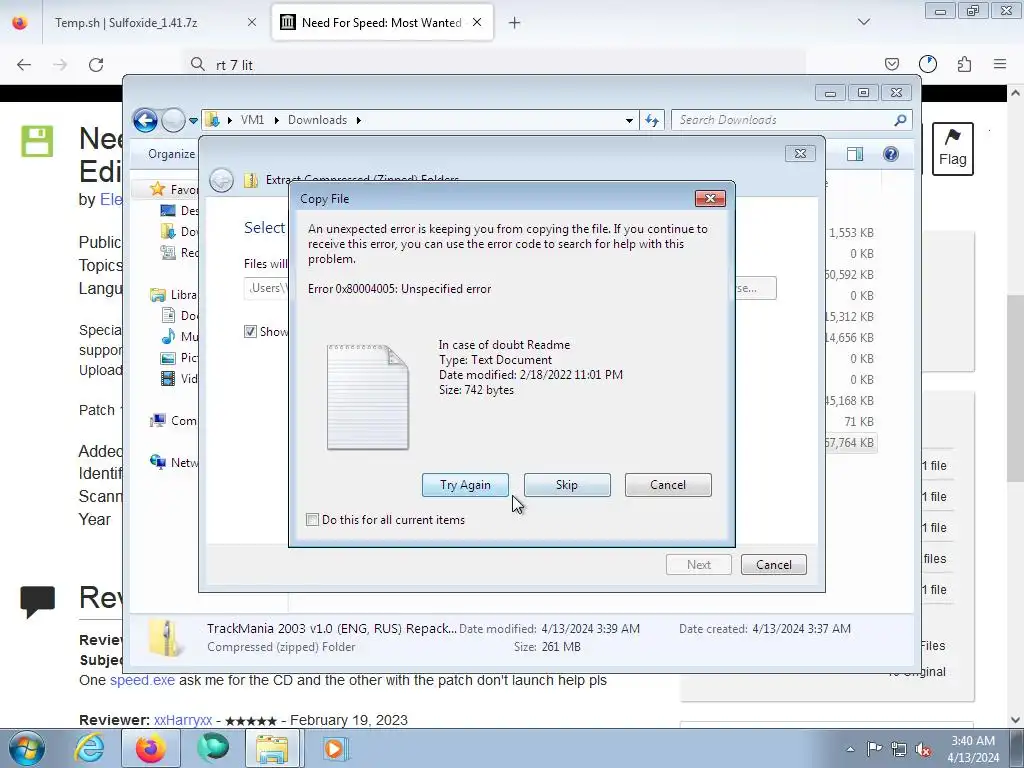
Task: Select Videos library in navigation pane
Action: 180,378
